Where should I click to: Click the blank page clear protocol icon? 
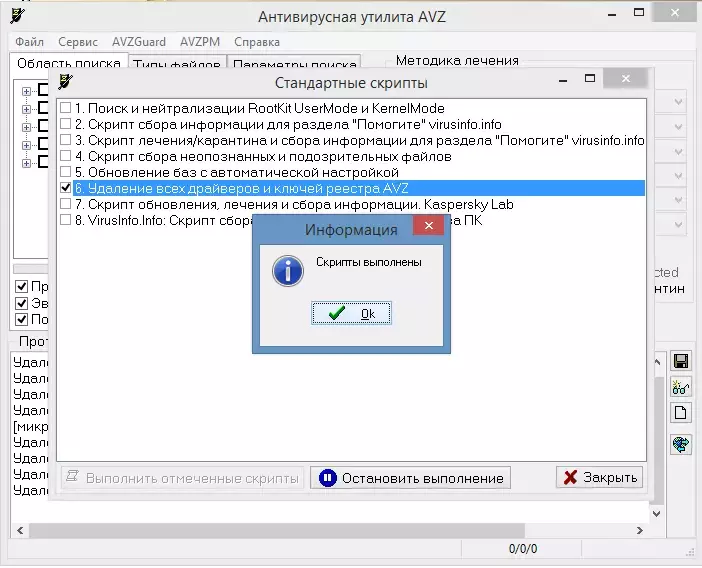click(x=681, y=412)
